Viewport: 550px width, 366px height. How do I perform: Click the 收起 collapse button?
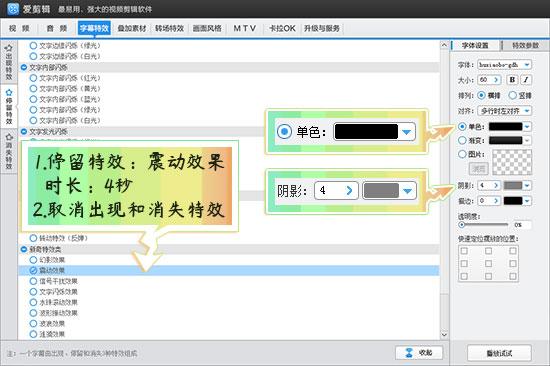coord(419,353)
